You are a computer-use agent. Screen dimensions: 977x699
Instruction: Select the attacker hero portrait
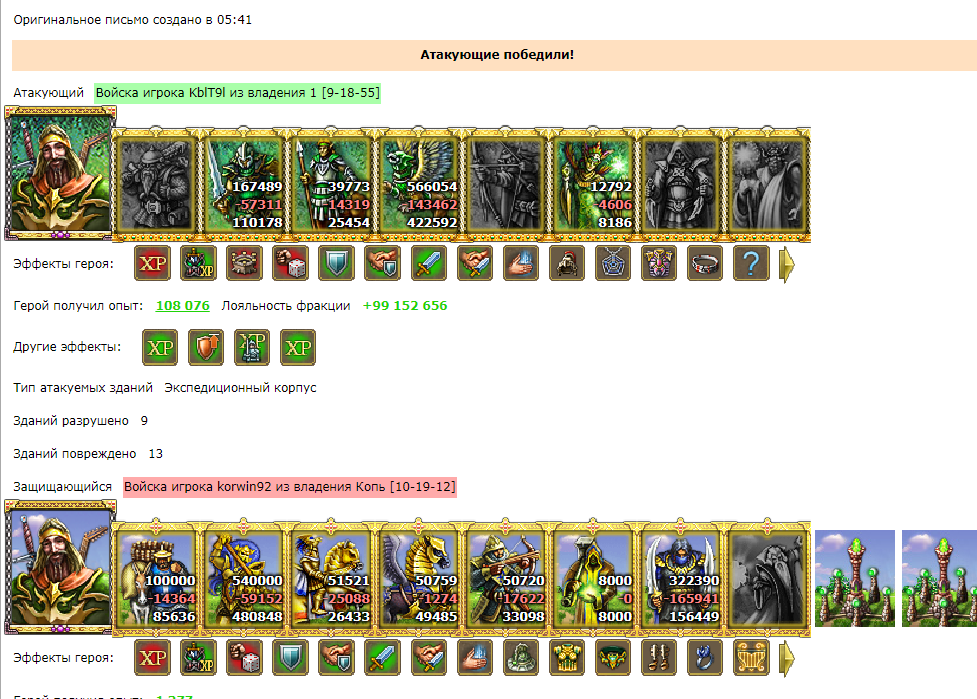[59, 173]
